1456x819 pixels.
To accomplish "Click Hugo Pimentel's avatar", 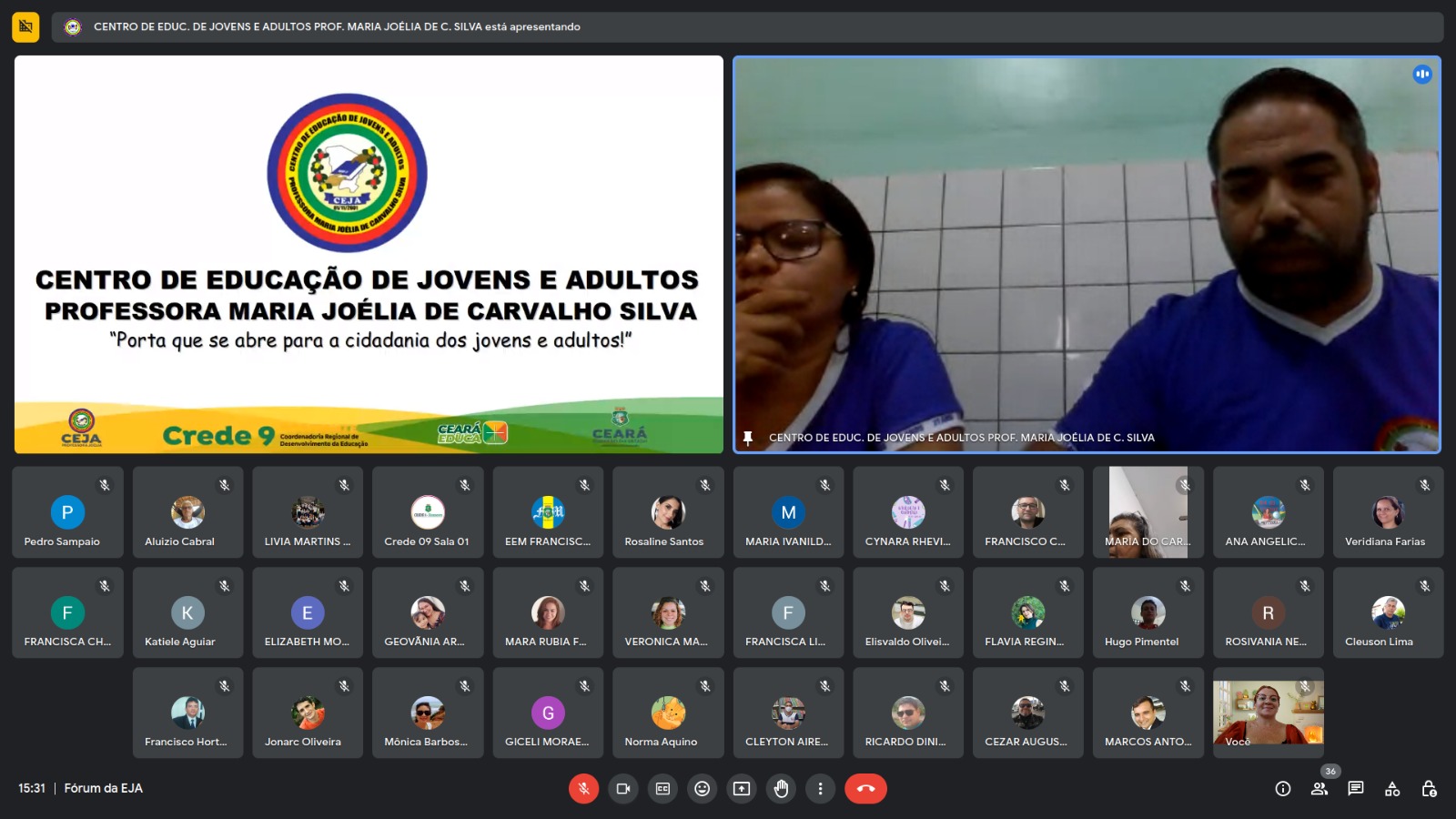I will point(1148,612).
